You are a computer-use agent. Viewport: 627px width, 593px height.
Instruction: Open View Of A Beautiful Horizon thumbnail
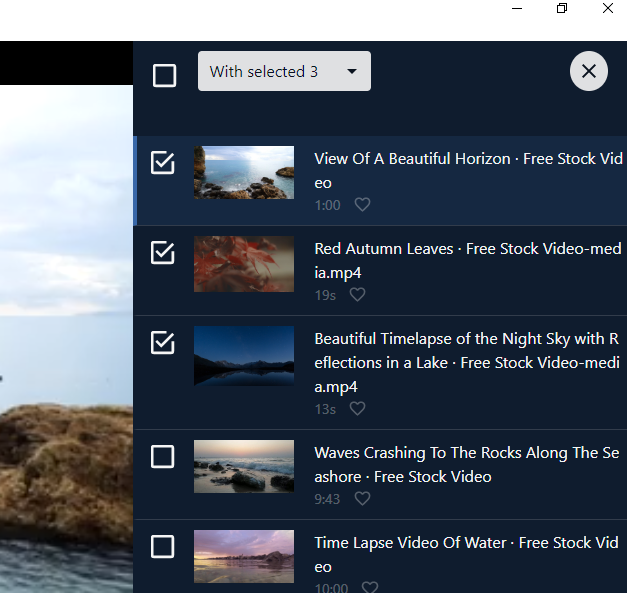[x=244, y=172]
